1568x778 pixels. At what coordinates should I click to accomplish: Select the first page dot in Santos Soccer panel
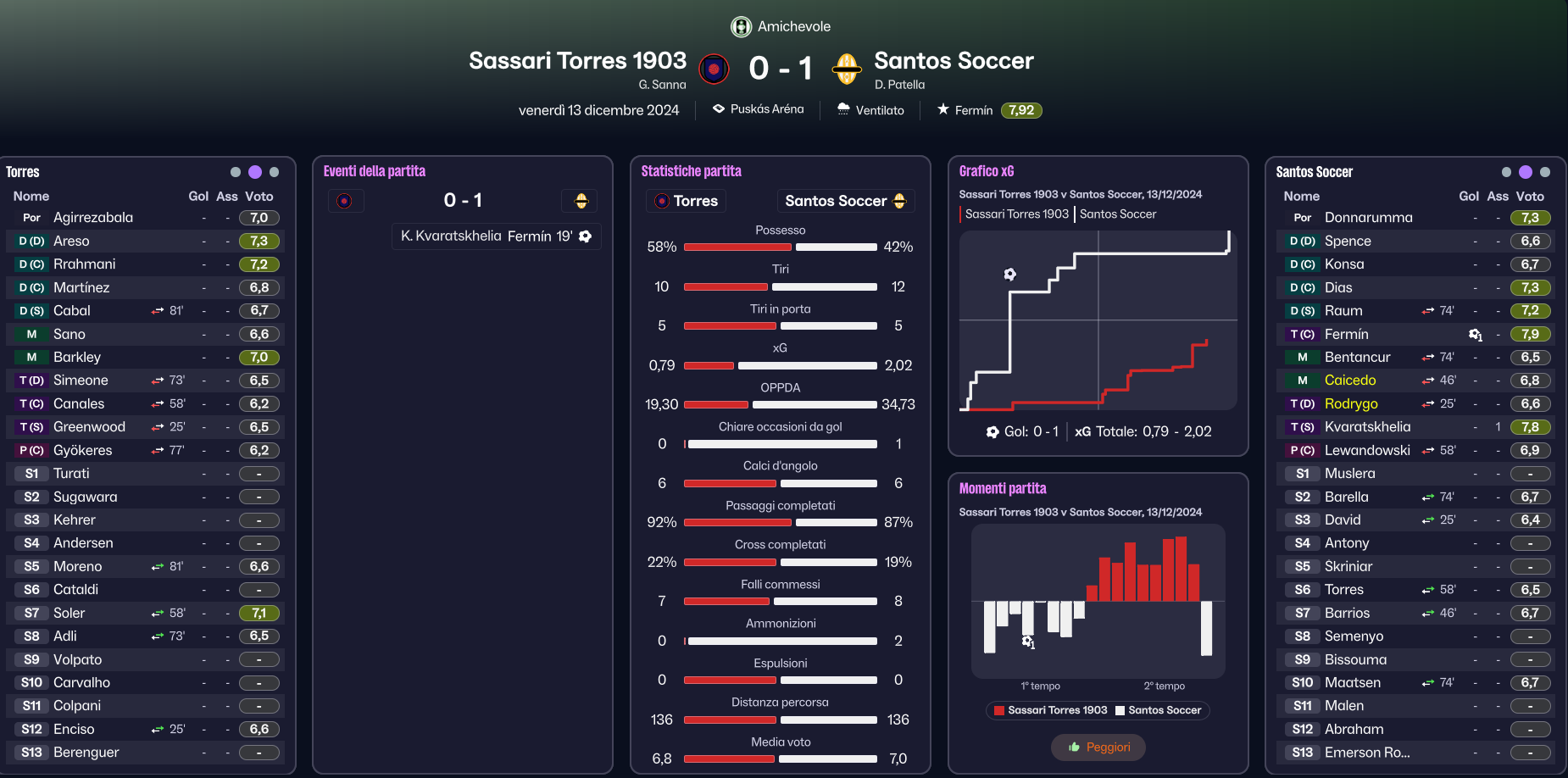[x=1506, y=172]
